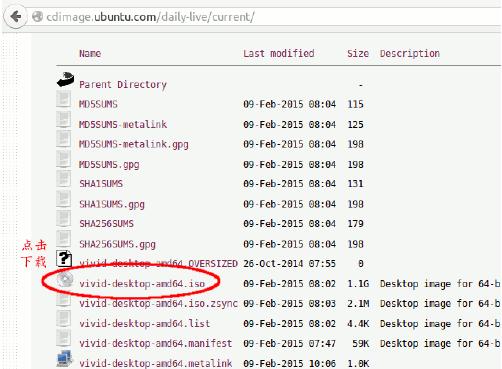The height and width of the screenshot is (369, 502).
Task: Click the file icon beside SHA256SUMS.gpg
Action: pos(63,239)
